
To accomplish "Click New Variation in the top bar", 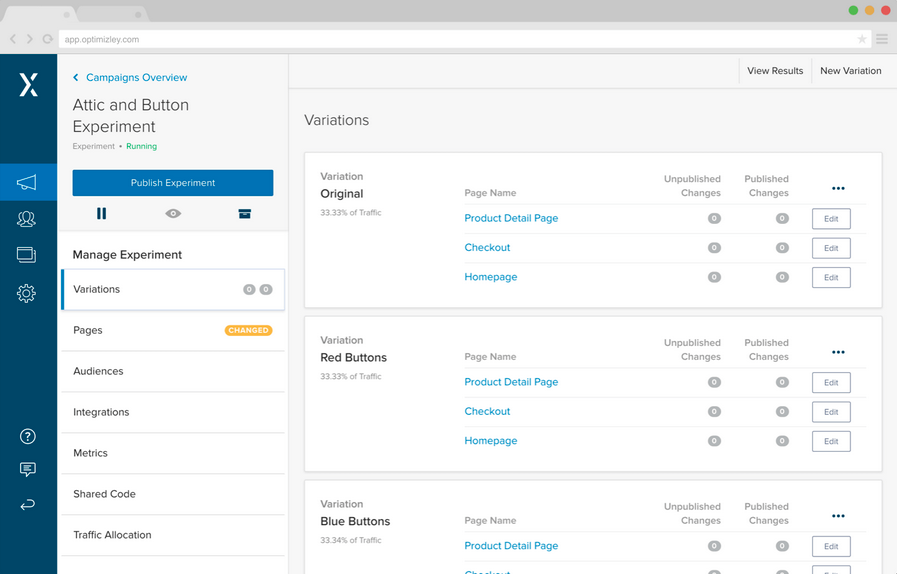I will pos(851,71).
